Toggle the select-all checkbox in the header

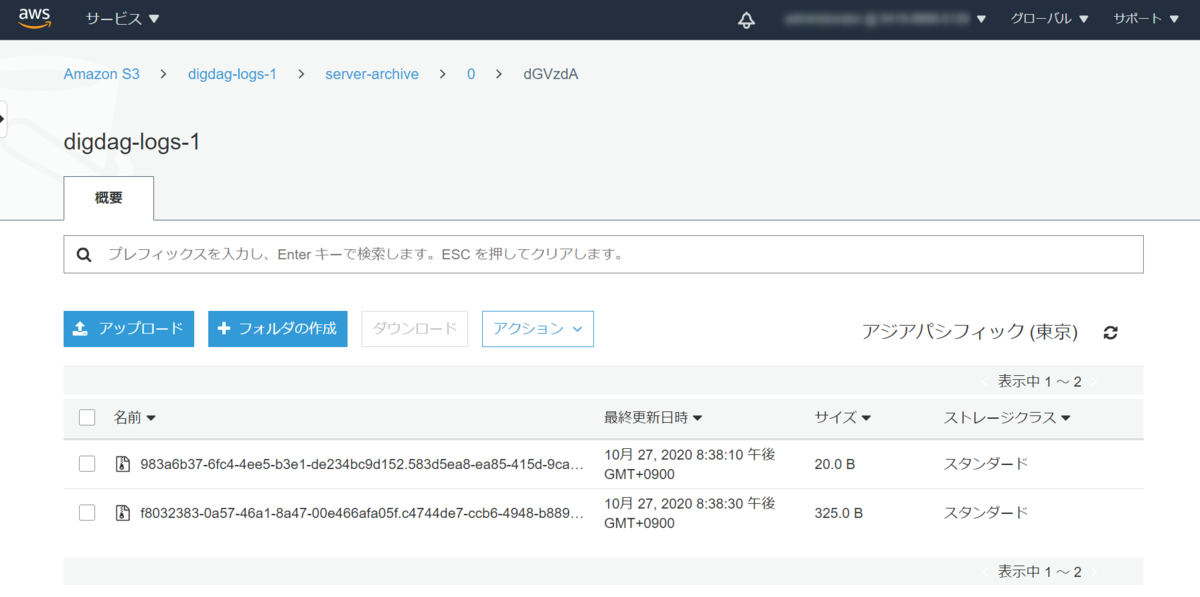(87, 417)
